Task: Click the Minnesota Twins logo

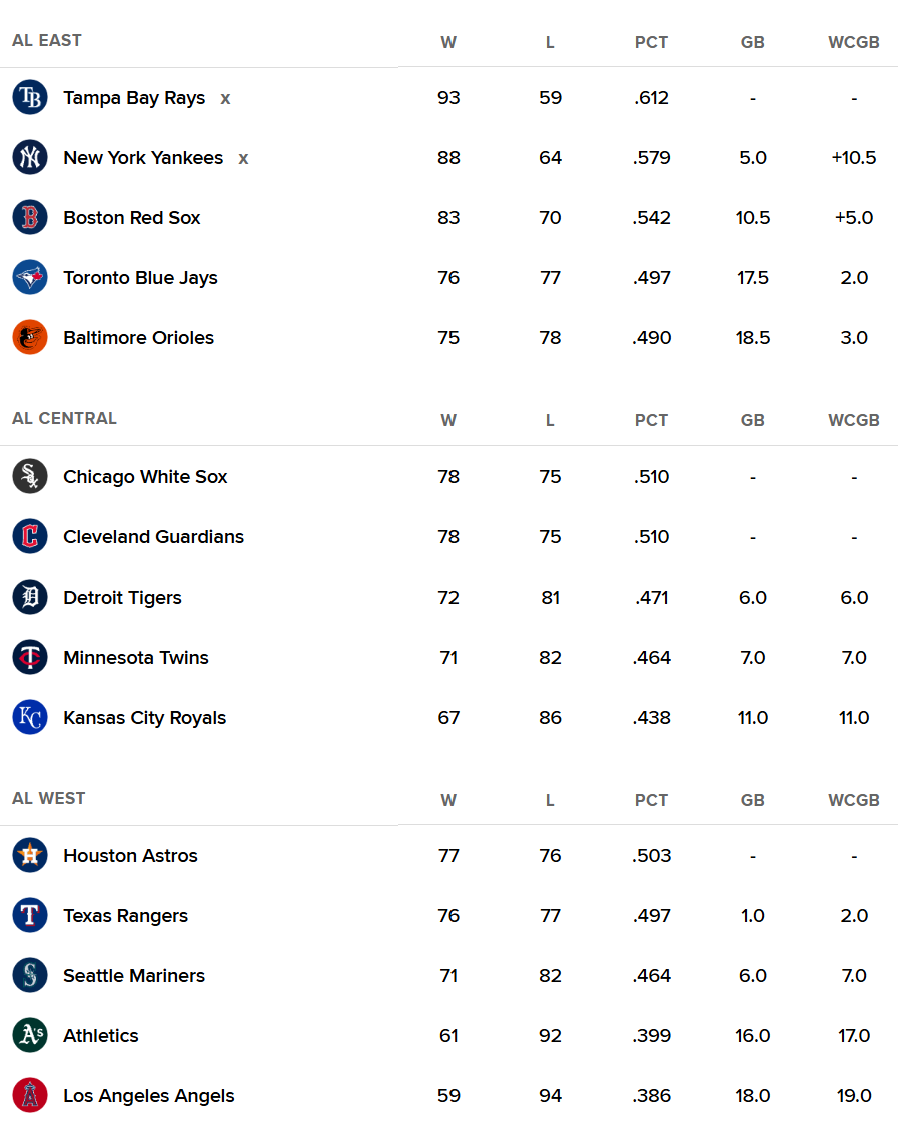Action: [x=30, y=657]
